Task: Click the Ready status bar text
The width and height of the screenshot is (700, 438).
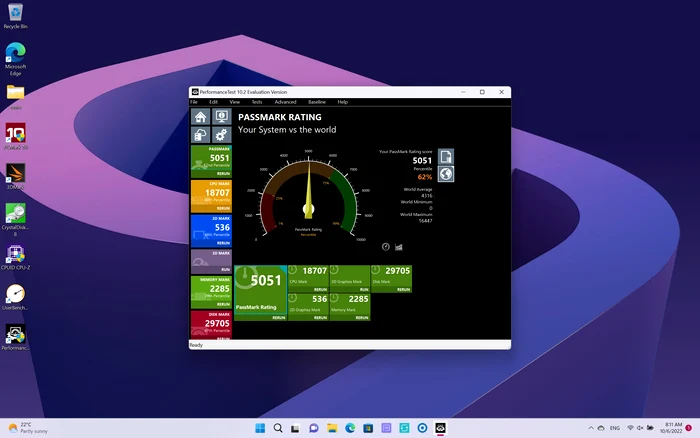Action: pos(196,345)
